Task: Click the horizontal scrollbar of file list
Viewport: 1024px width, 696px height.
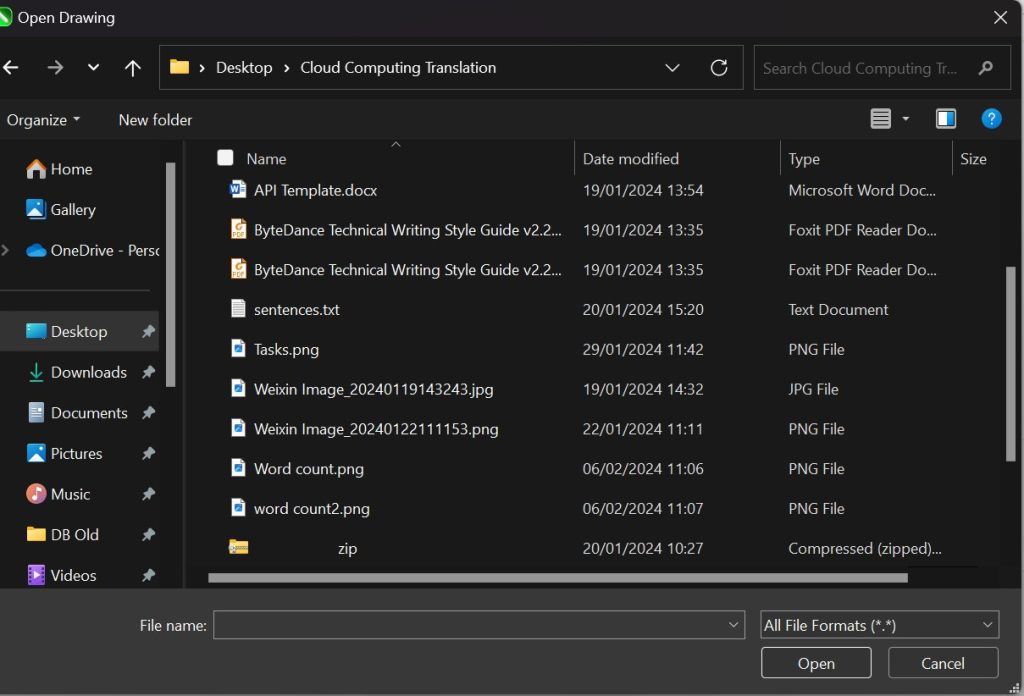Action: pyautogui.click(x=558, y=578)
